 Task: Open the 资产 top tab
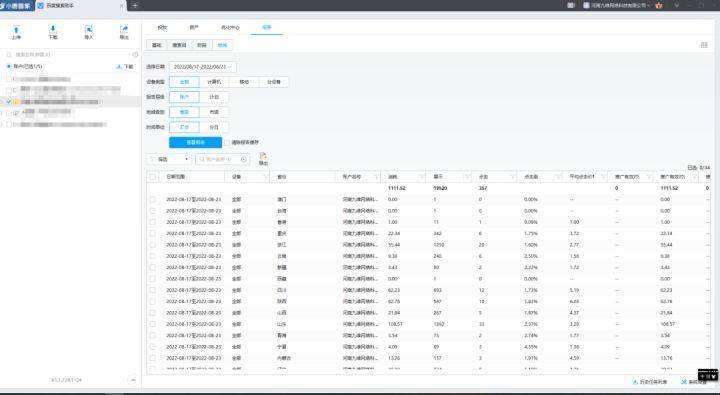(194, 28)
